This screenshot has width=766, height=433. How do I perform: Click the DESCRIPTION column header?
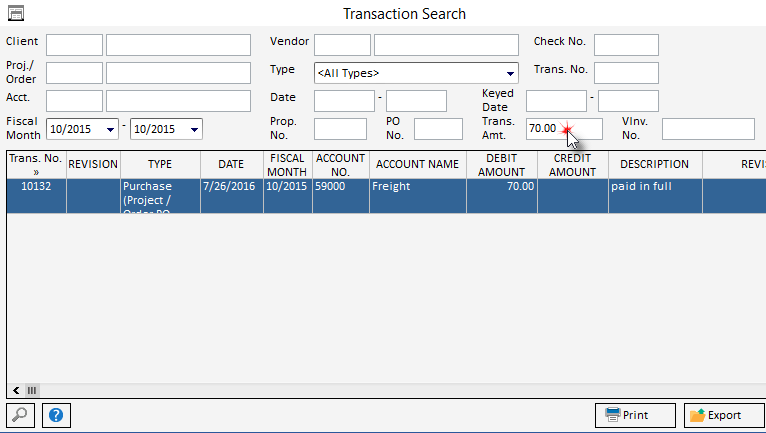pyautogui.click(x=654, y=164)
